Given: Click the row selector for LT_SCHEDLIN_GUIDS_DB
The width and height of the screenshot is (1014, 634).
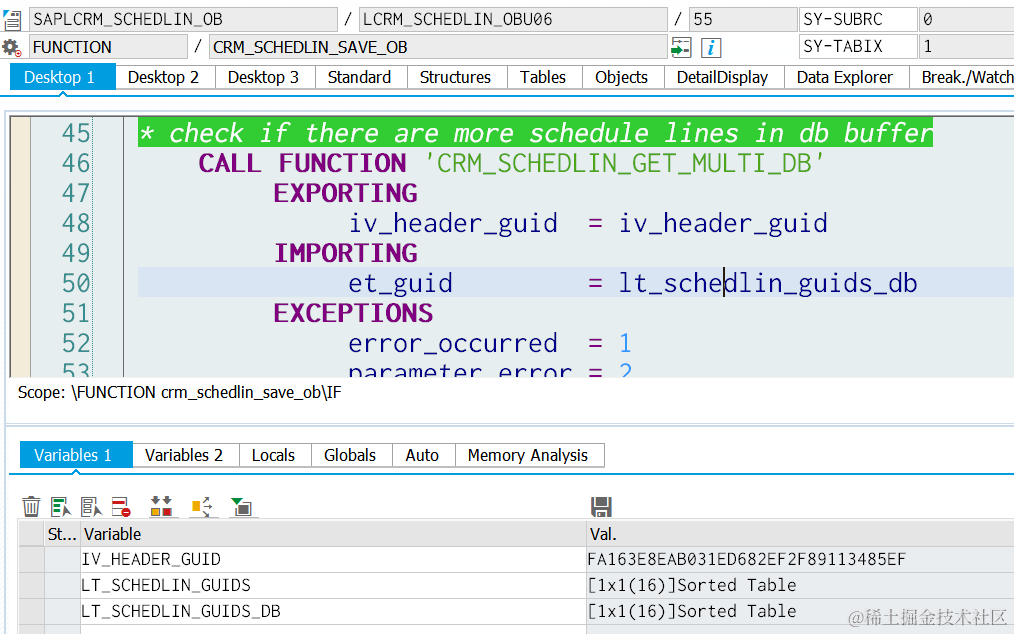Looking at the screenshot, I should coord(31,611).
